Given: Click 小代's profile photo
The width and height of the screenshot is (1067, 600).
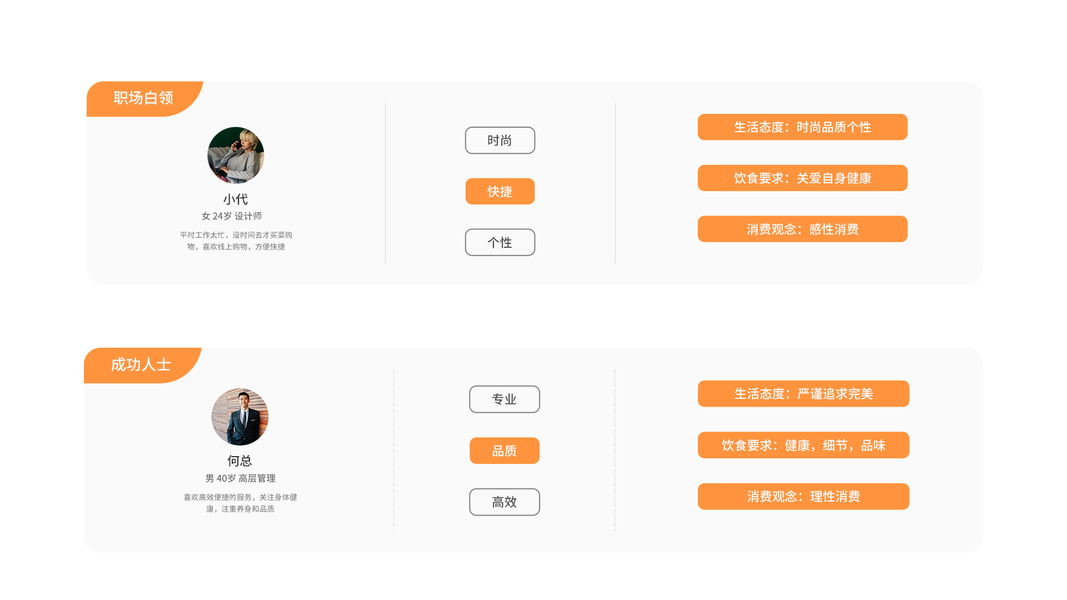Looking at the screenshot, I should click(x=236, y=155).
